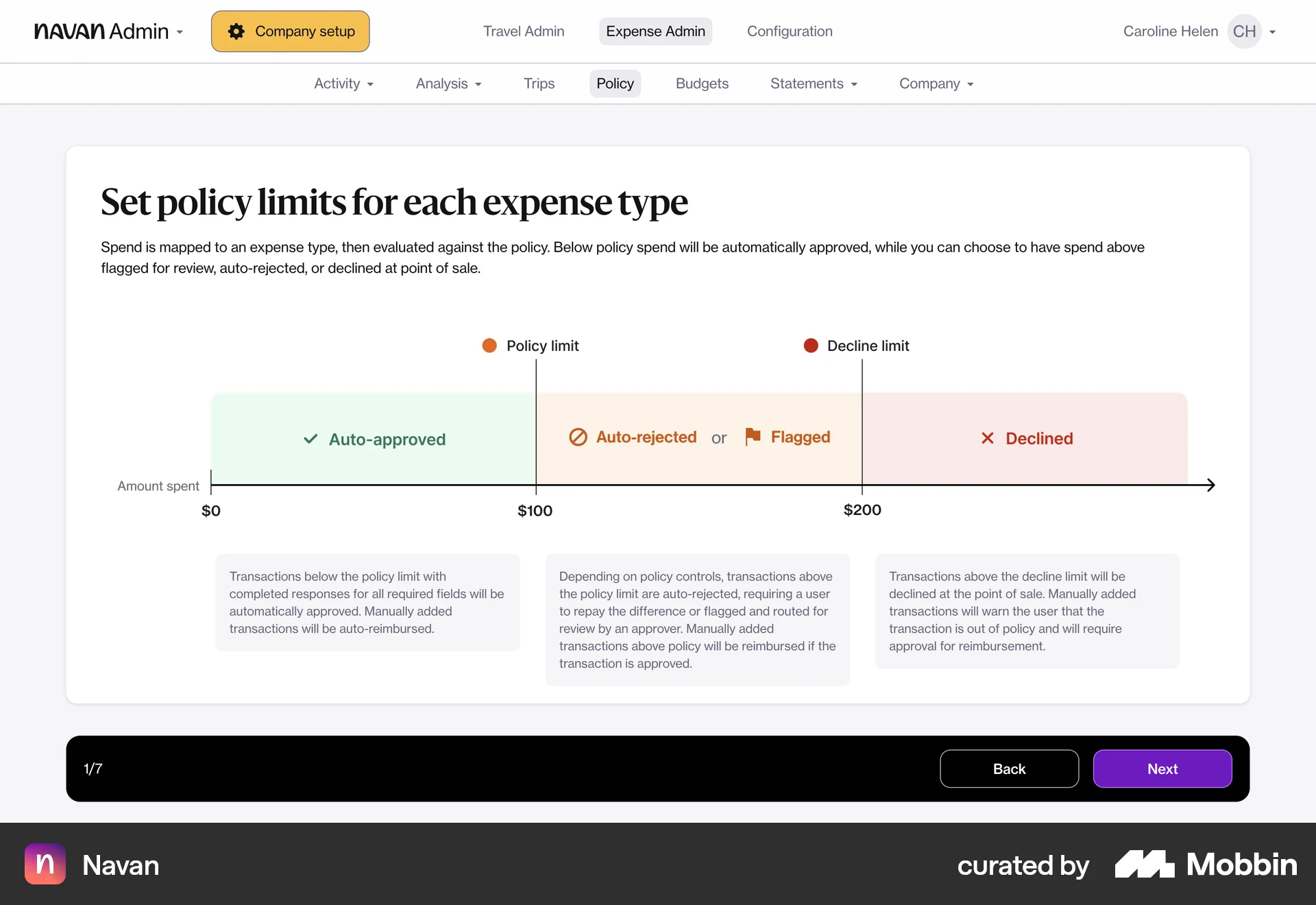Image resolution: width=1316 pixels, height=905 pixels.
Task: Click the Auto-approved checkmark icon
Action: 310,439
